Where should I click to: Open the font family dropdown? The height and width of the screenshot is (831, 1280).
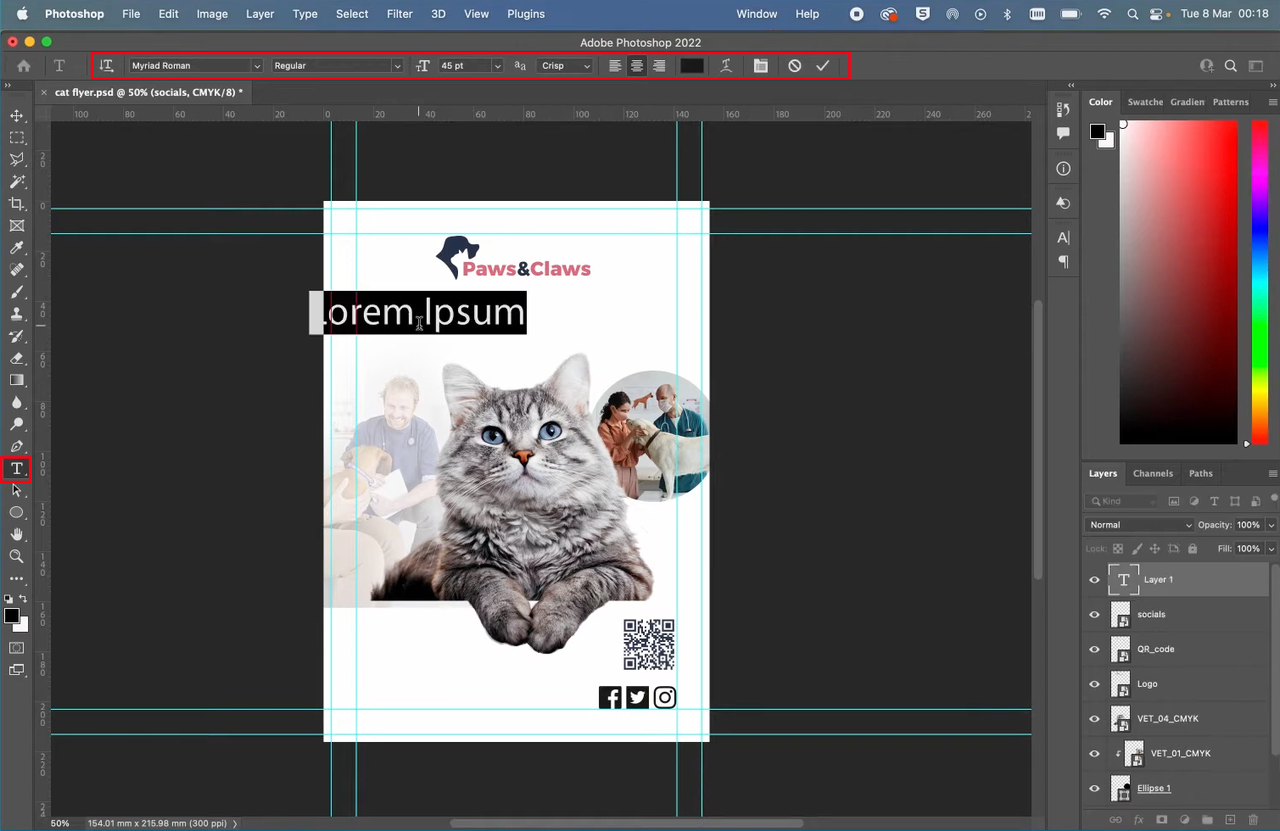coord(256,65)
